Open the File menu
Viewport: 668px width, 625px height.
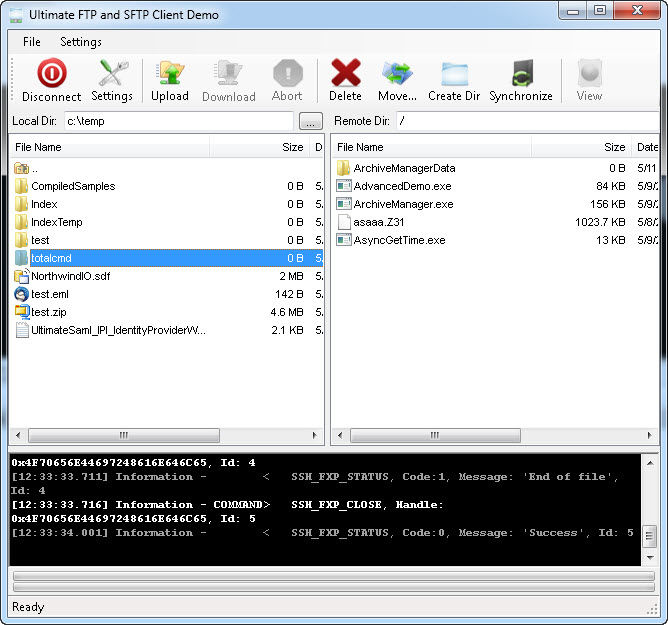tap(32, 42)
